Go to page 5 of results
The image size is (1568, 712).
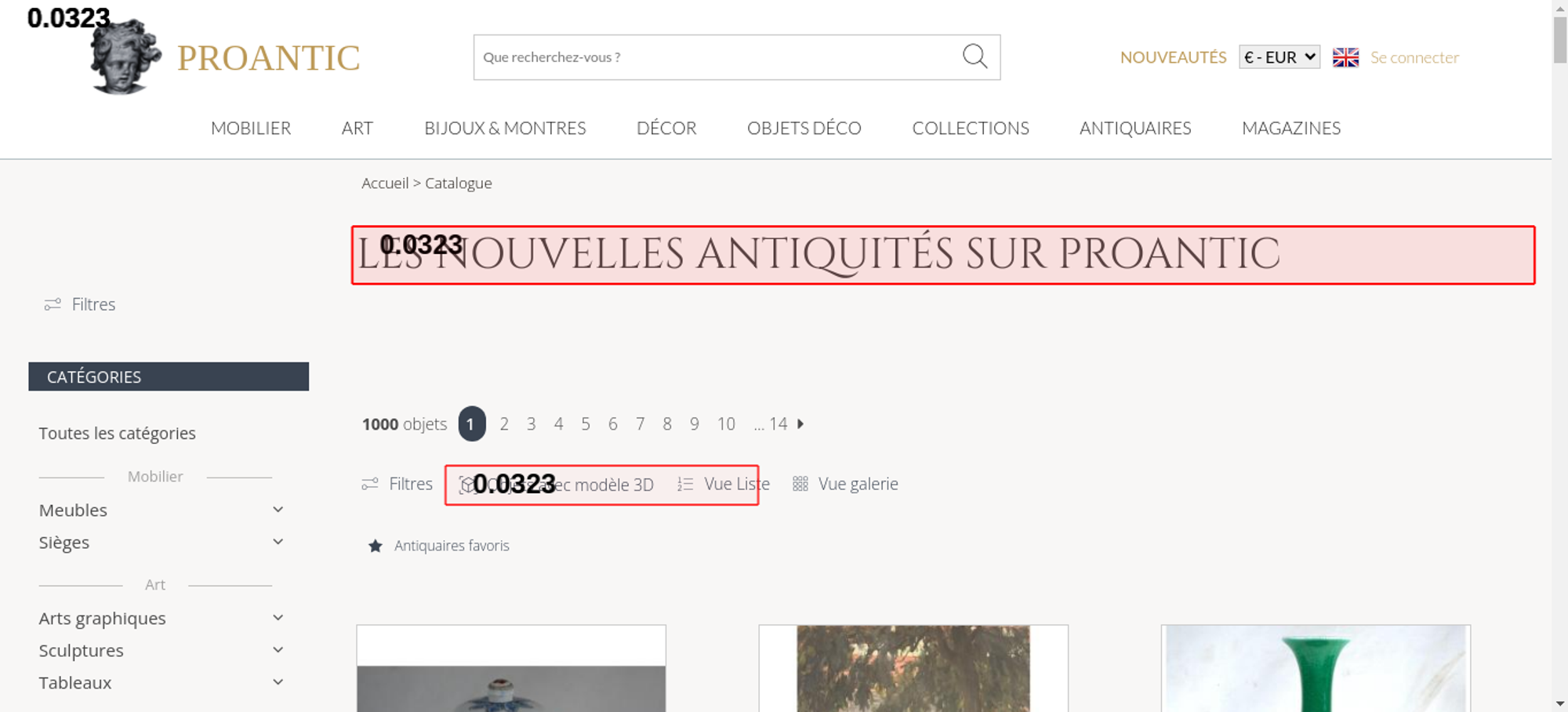585,424
